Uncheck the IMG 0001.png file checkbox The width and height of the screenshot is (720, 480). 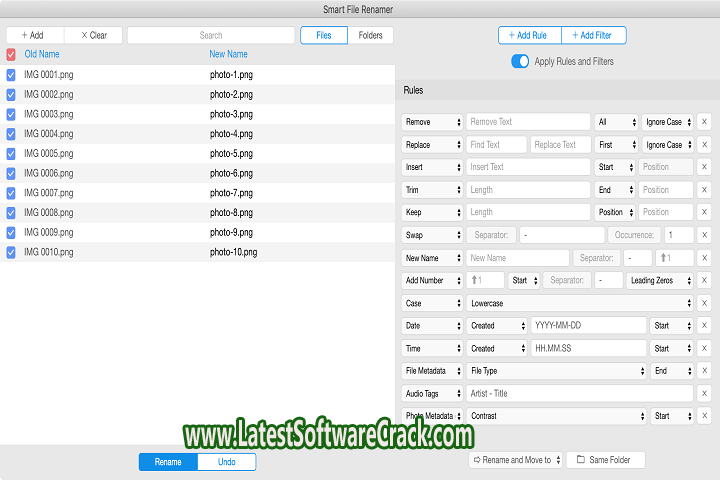11,75
